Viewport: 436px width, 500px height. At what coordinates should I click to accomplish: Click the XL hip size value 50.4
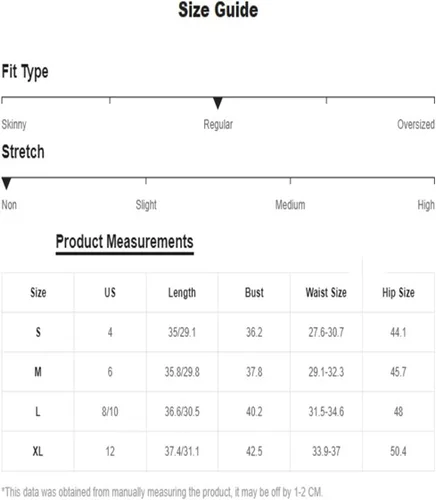[398, 451]
